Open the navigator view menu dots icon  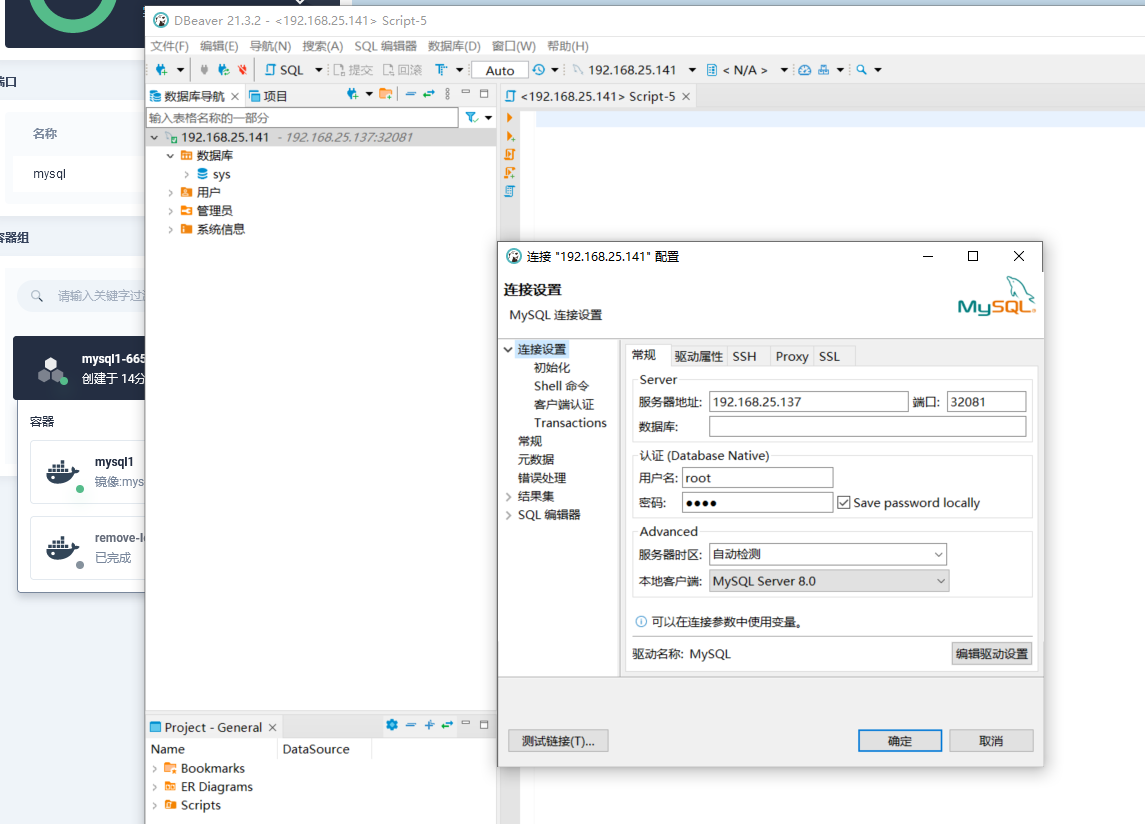(x=448, y=94)
